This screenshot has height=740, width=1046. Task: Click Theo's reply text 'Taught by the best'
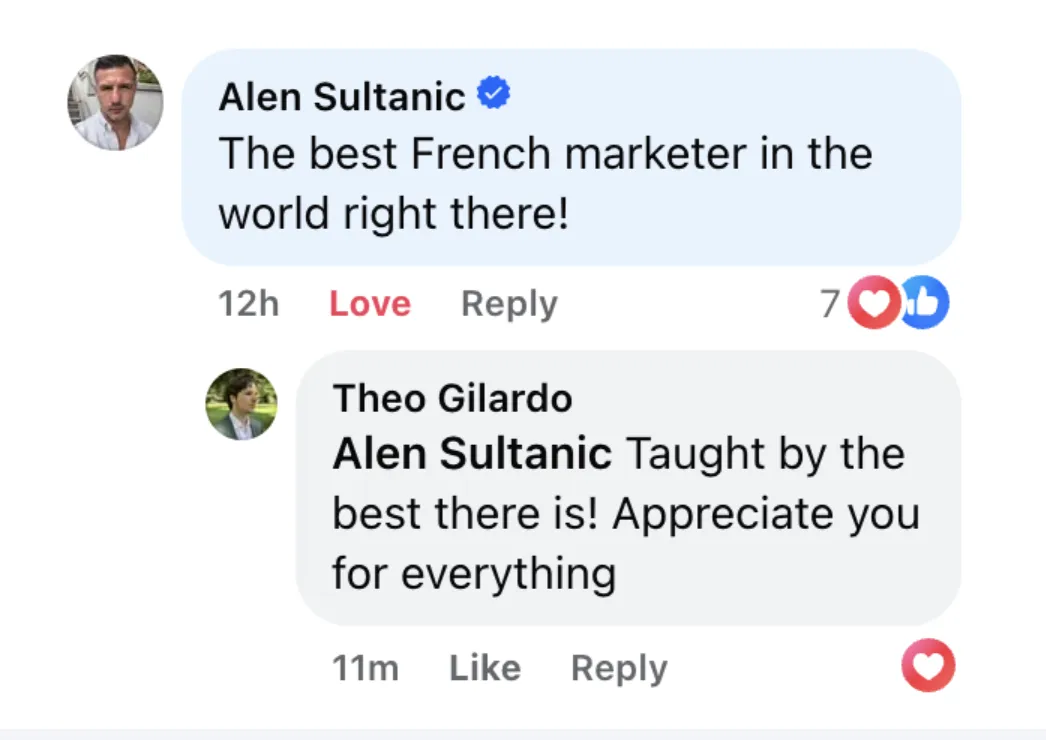(x=626, y=513)
